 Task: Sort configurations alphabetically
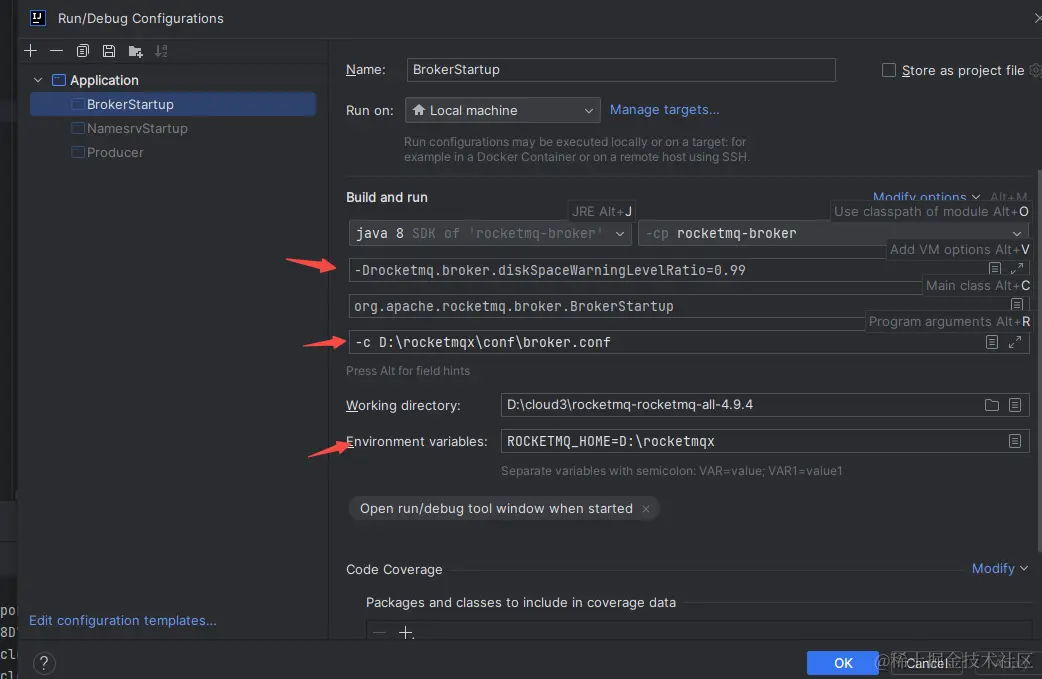[x=161, y=51]
